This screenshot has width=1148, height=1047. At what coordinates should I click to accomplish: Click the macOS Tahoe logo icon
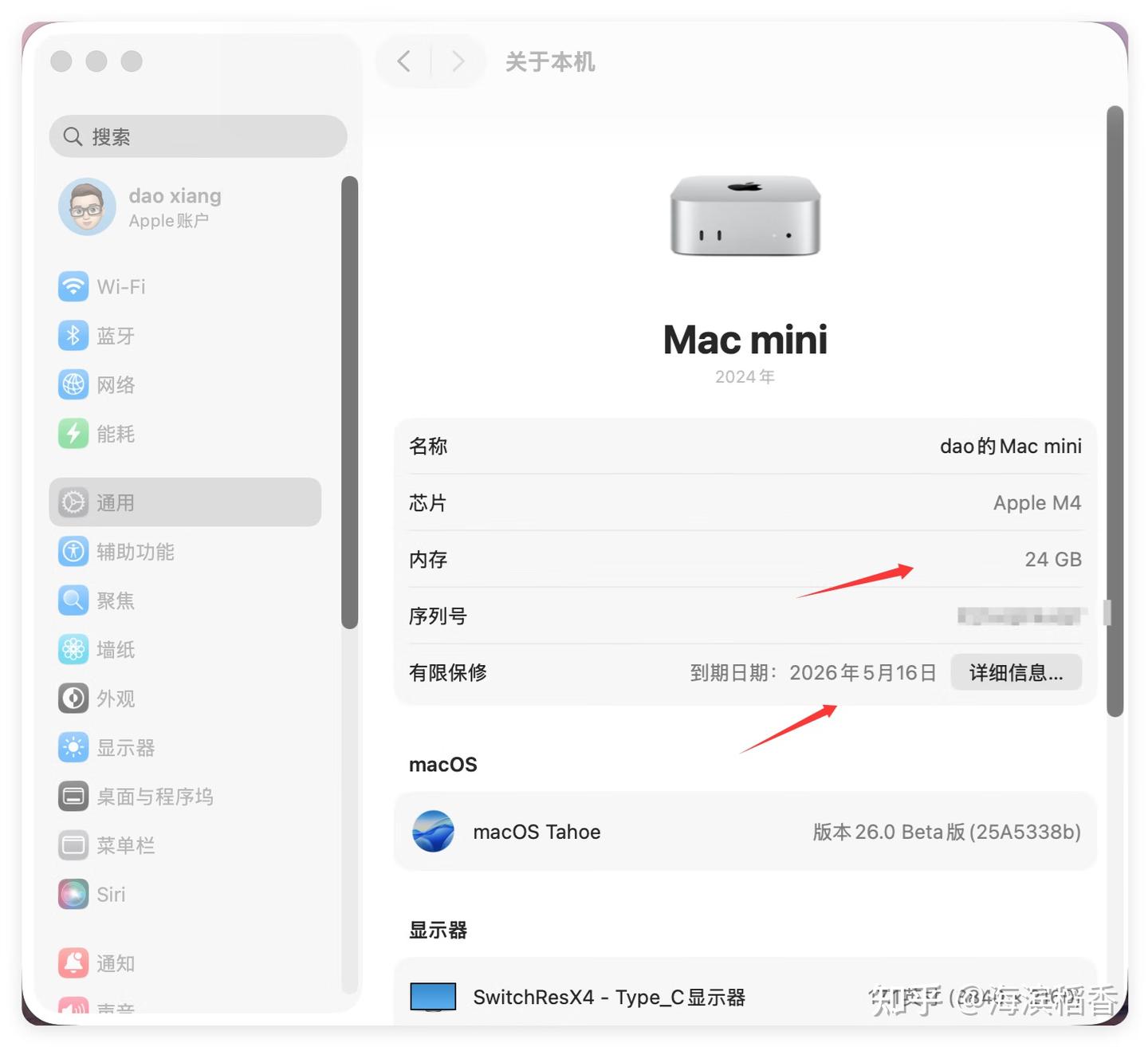pos(433,831)
